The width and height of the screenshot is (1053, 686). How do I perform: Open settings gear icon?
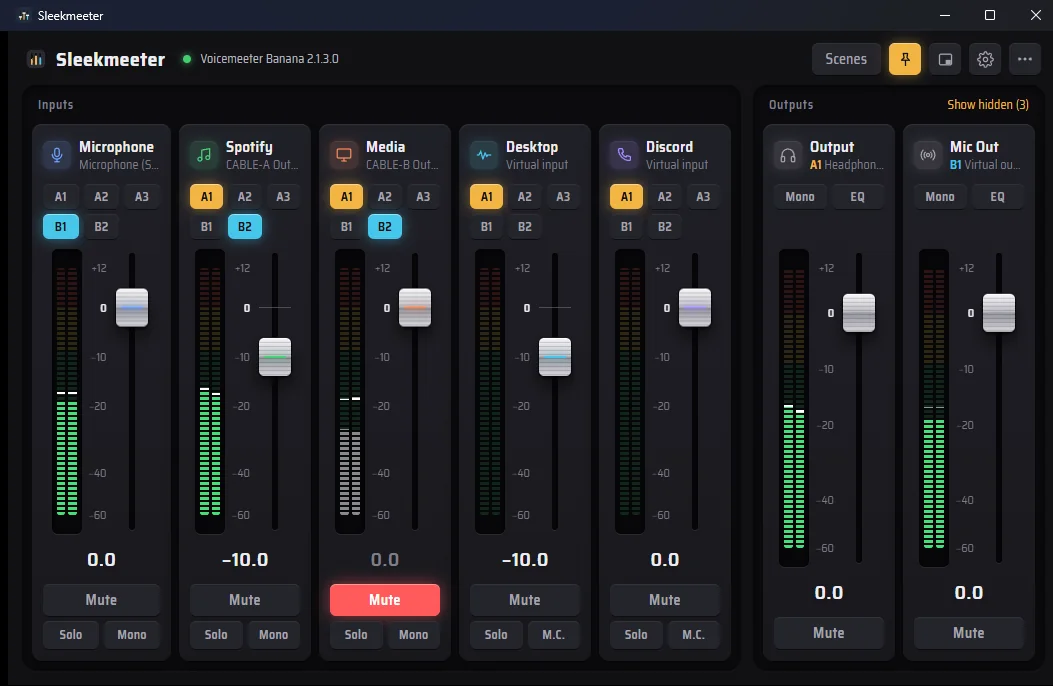985,59
